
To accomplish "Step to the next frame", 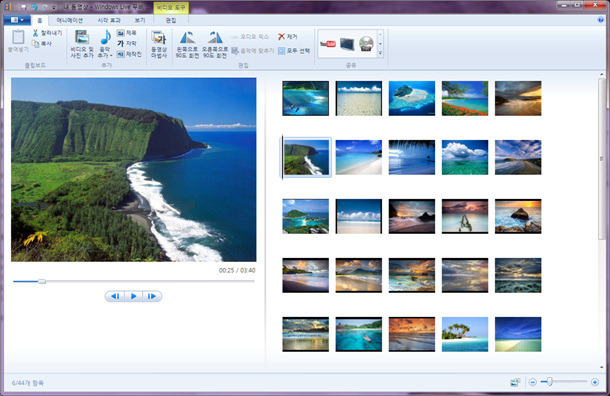I will 152,296.
